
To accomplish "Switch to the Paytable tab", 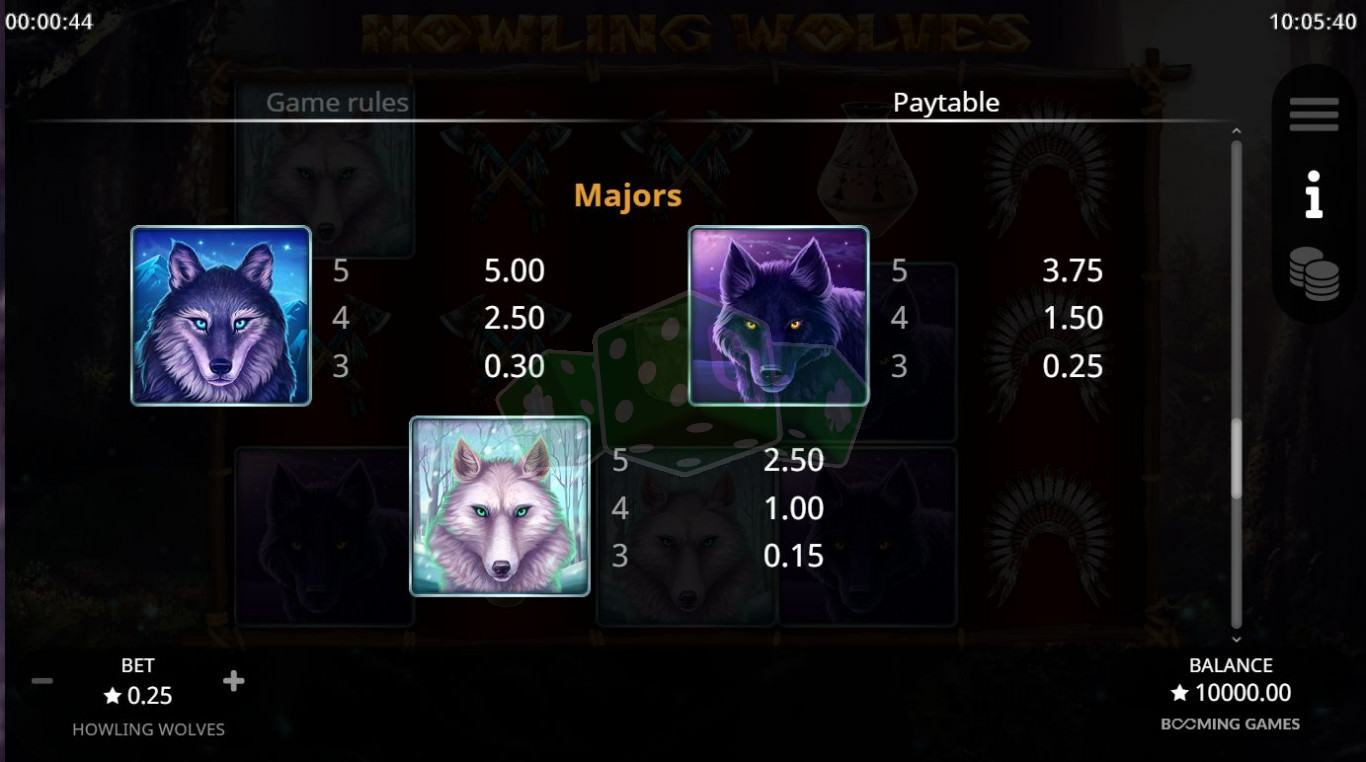I will point(946,102).
